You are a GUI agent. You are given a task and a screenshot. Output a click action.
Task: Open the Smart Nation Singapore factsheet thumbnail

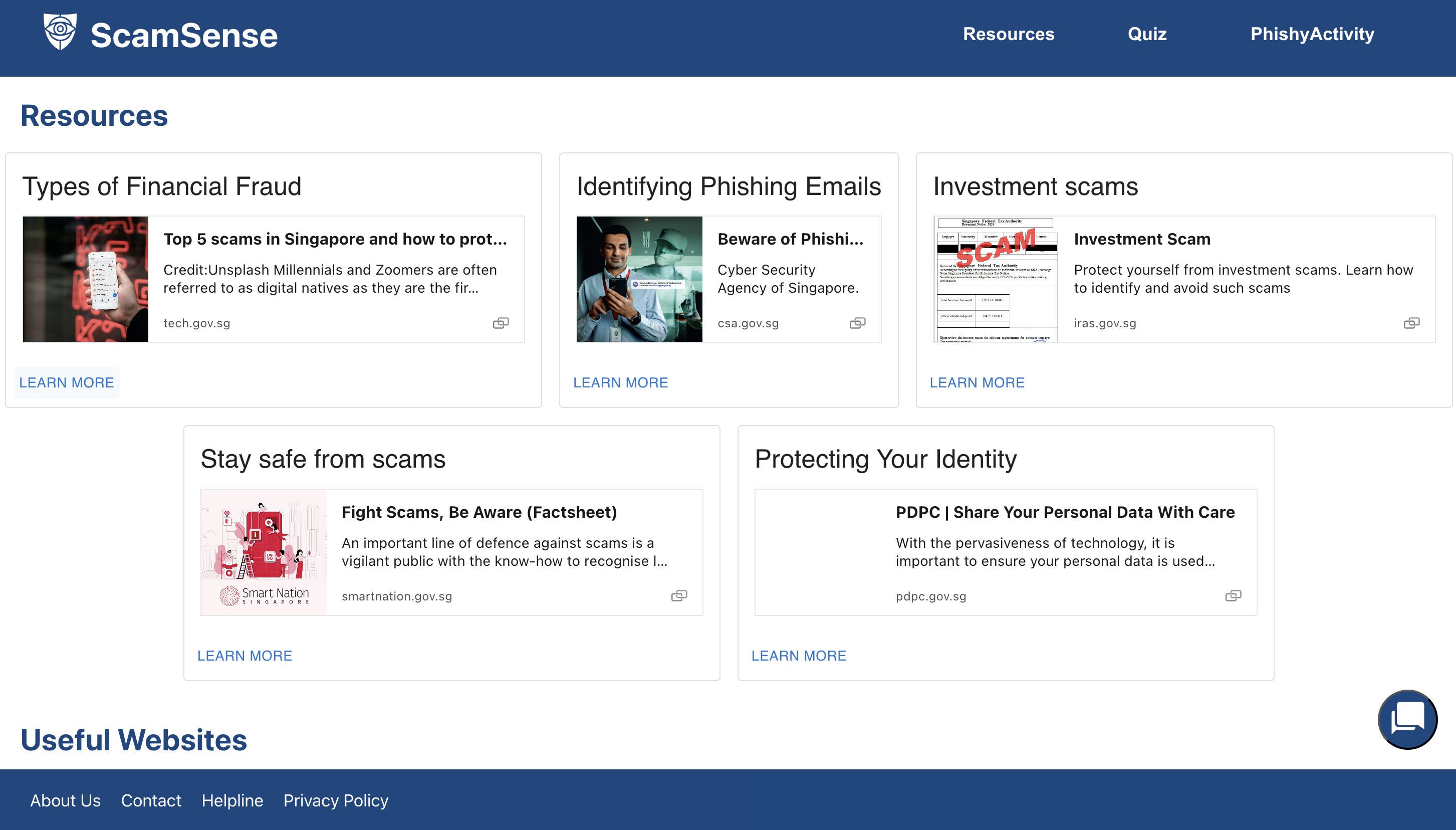tap(264, 552)
